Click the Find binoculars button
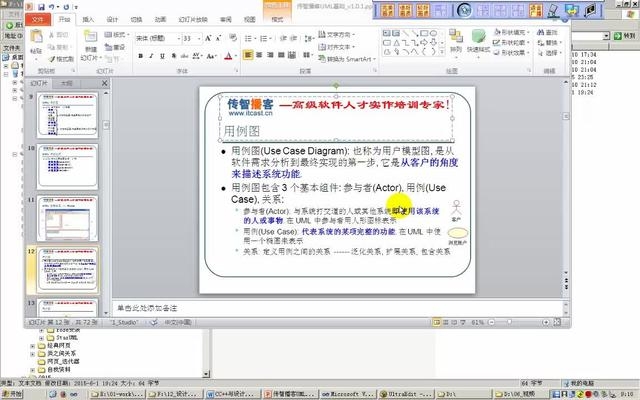Viewport: 640px width, 400px height. pyautogui.click(x=548, y=32)
